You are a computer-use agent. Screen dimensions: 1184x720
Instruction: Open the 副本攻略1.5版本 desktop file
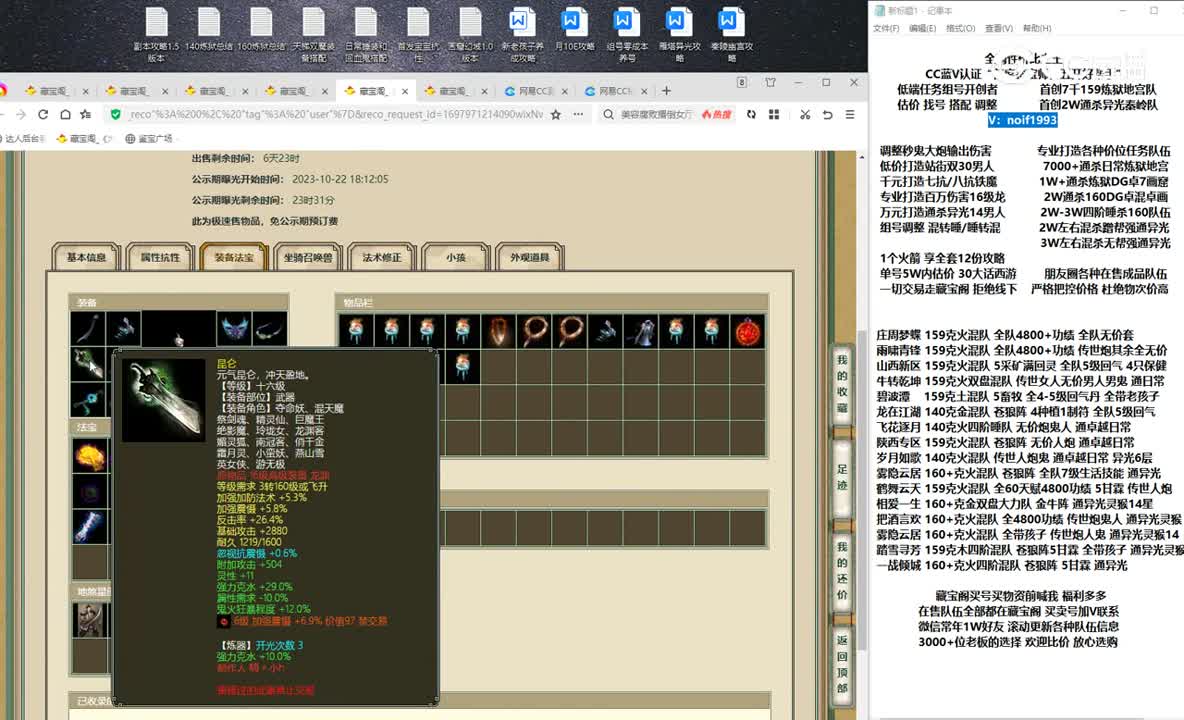[156, 35]
